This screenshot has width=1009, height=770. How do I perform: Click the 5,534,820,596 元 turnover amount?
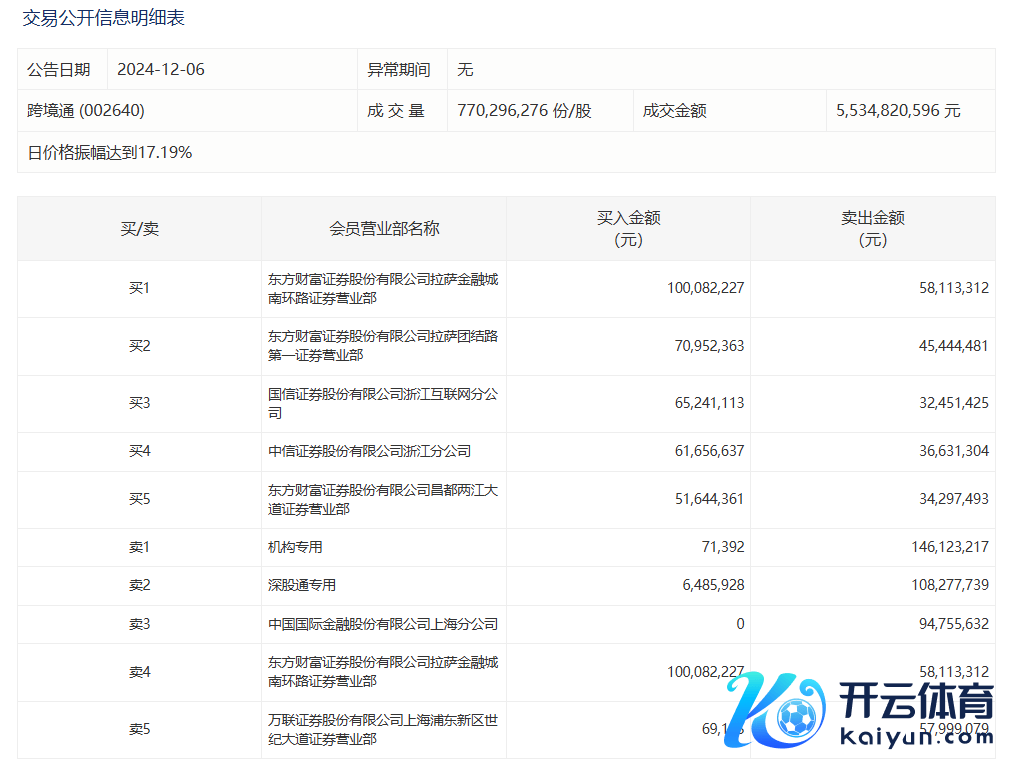pos(898,111)
